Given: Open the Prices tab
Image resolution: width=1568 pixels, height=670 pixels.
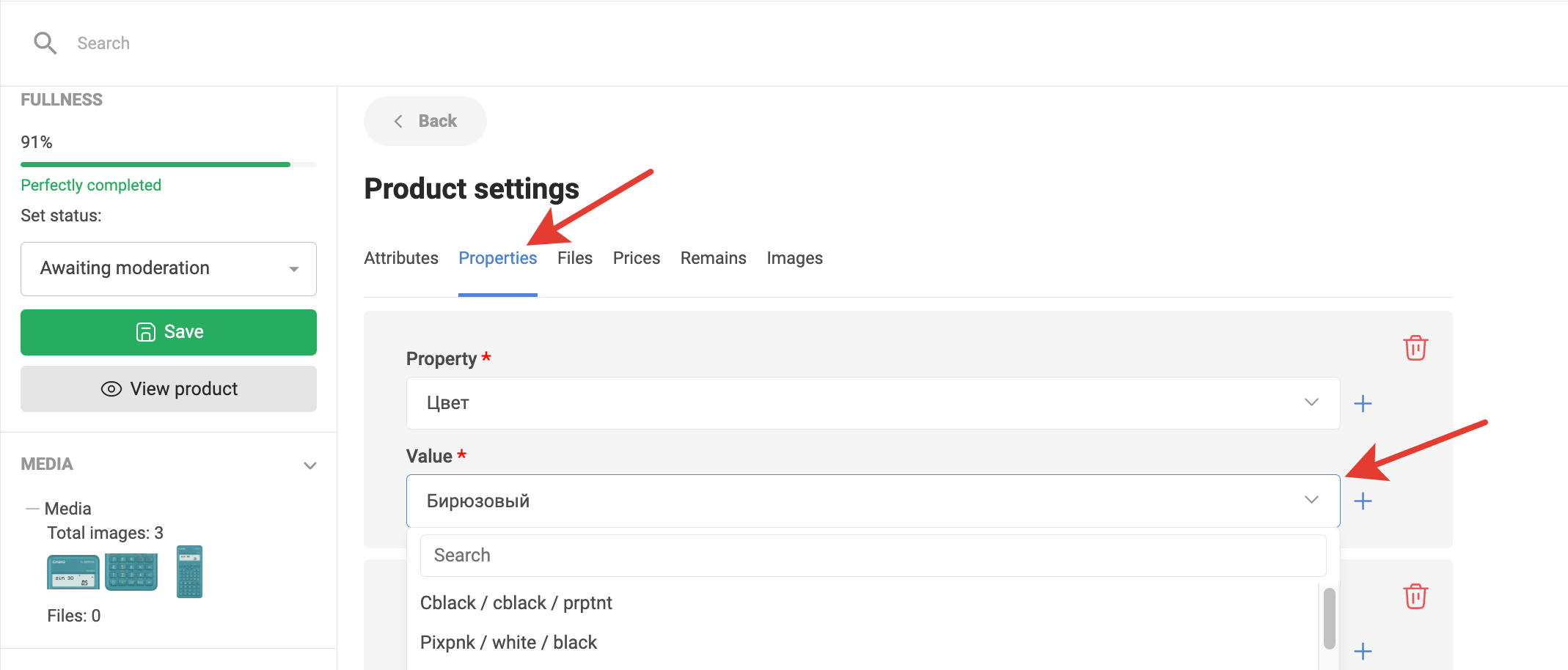Looking at the screenshot, I should tap(637, 259).
